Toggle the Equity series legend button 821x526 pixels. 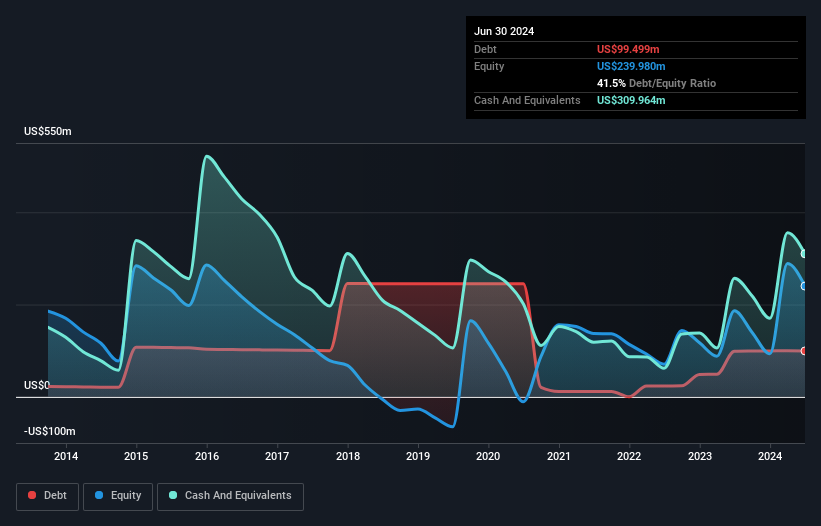click(x=118, y=496)
